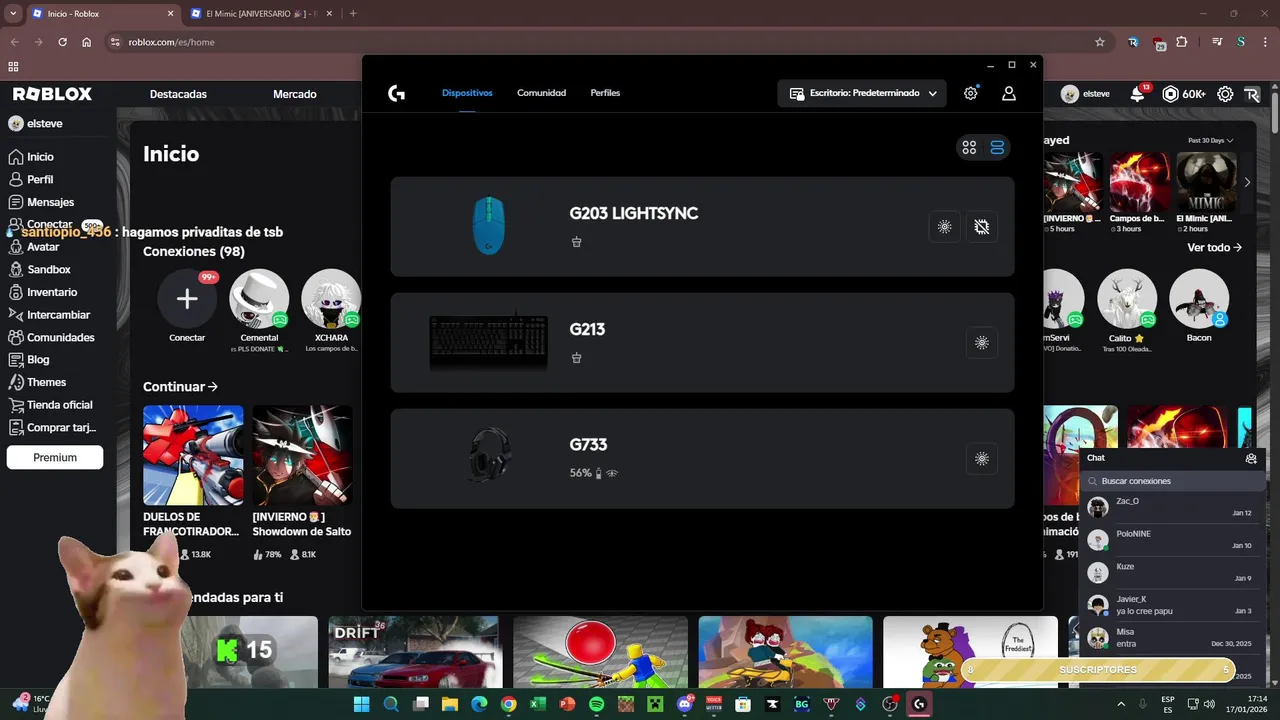Viewport: 1280px width, 720px height.
Task: Click the Logitech G logo in G HUB
Action: point(397,93)
